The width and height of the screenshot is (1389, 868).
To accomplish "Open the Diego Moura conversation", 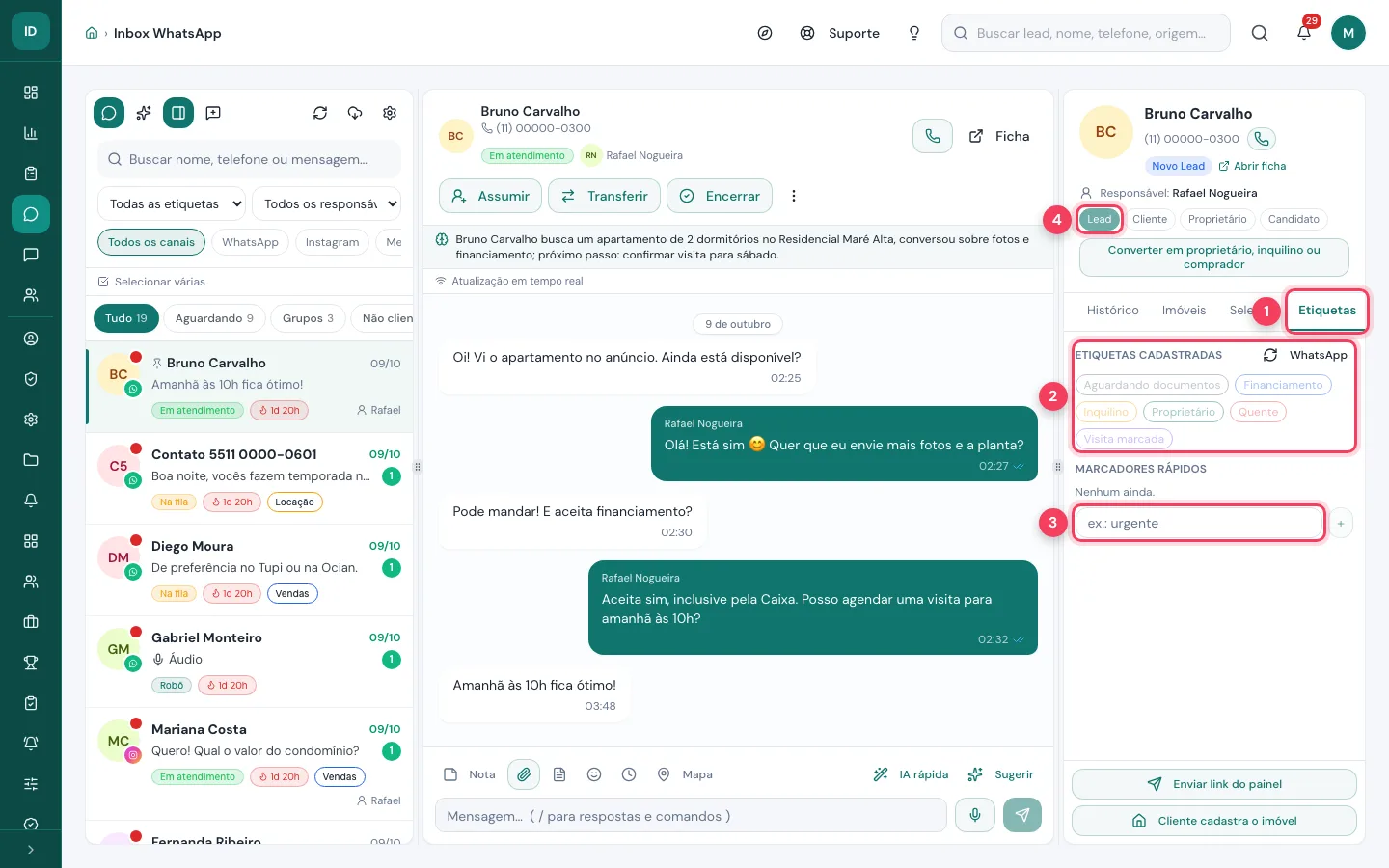I will click(x=250, y=569).
